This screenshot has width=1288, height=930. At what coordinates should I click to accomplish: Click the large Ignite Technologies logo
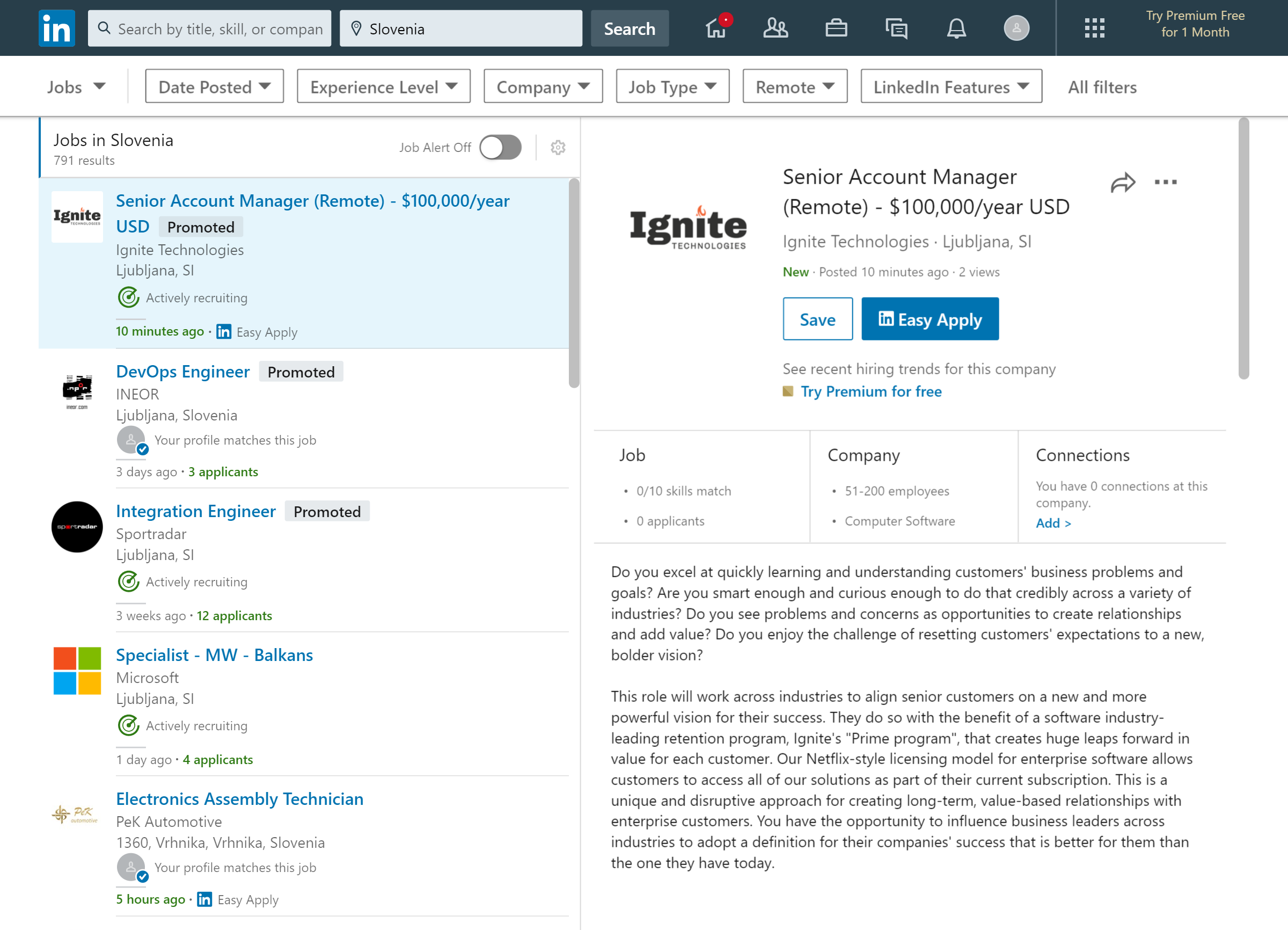(687, 227)
